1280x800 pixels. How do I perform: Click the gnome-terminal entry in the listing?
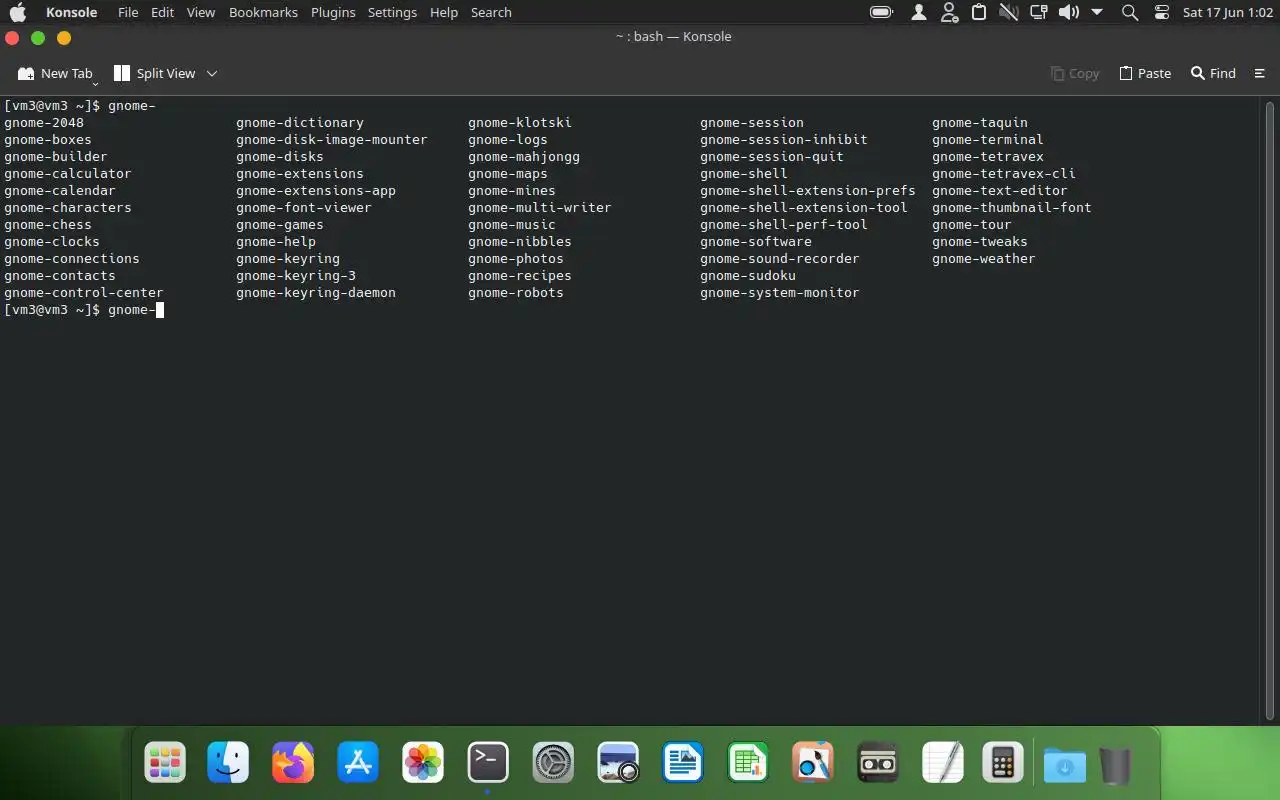pyautogui.click(x=987, y=139)
